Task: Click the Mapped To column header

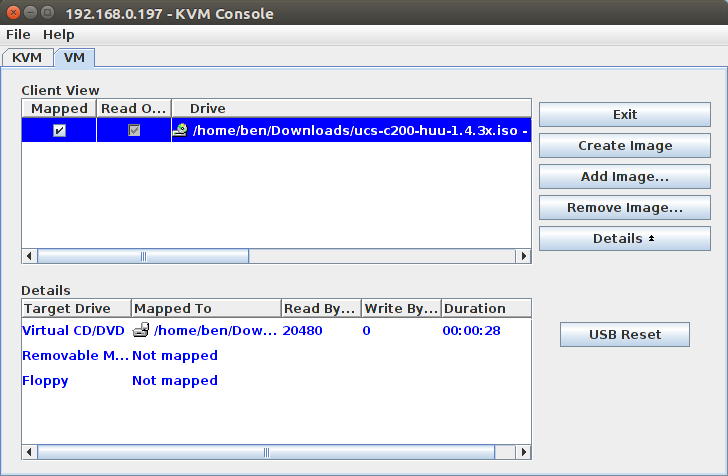Action: tap(206, 308)
